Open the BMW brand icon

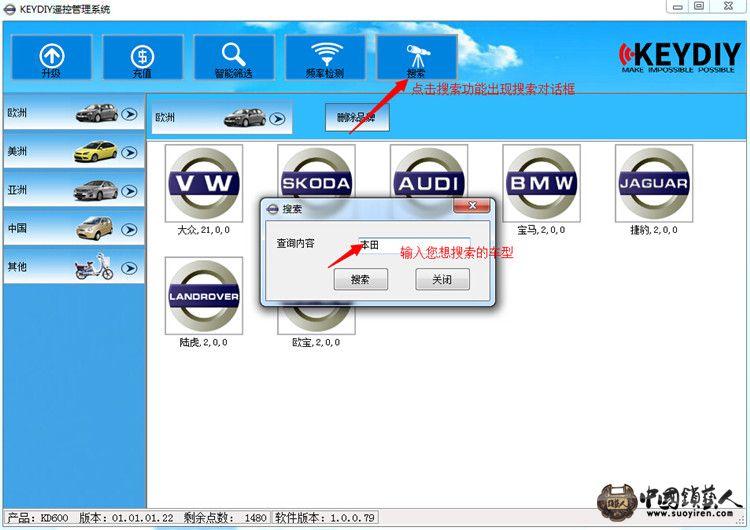(x=541, y=183)
